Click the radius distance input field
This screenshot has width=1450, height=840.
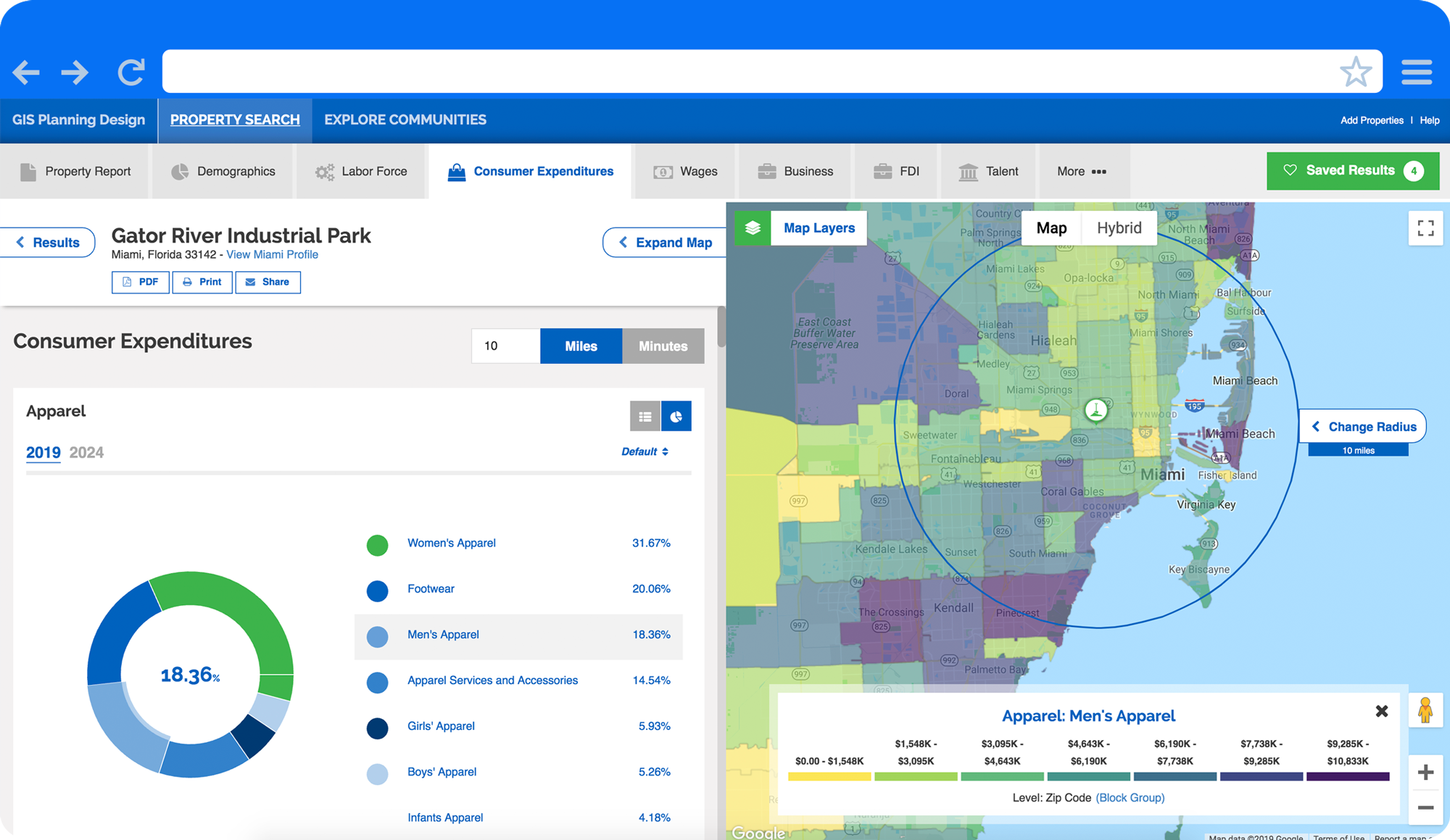(505, 346)
